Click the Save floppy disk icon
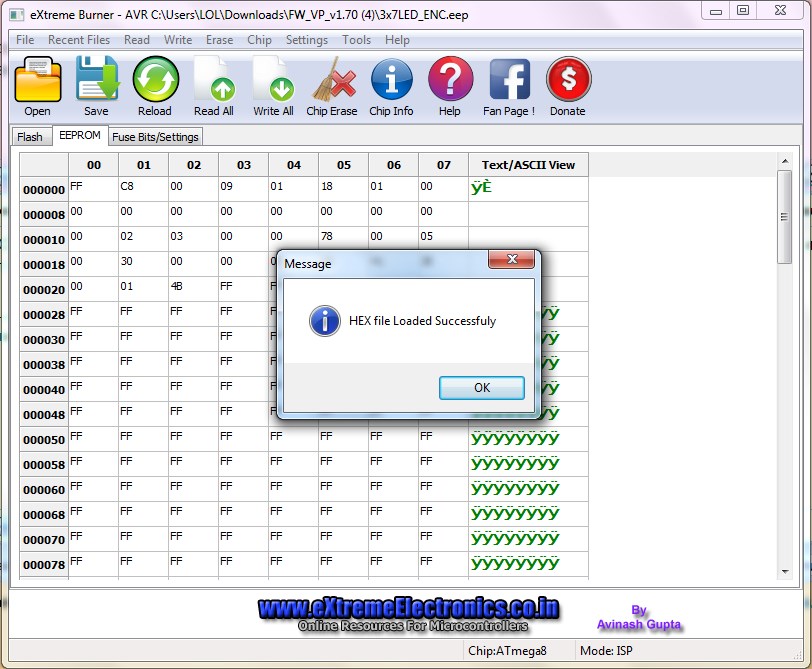The width and height of the screenshot is (812, 669). tap(96, 80)
